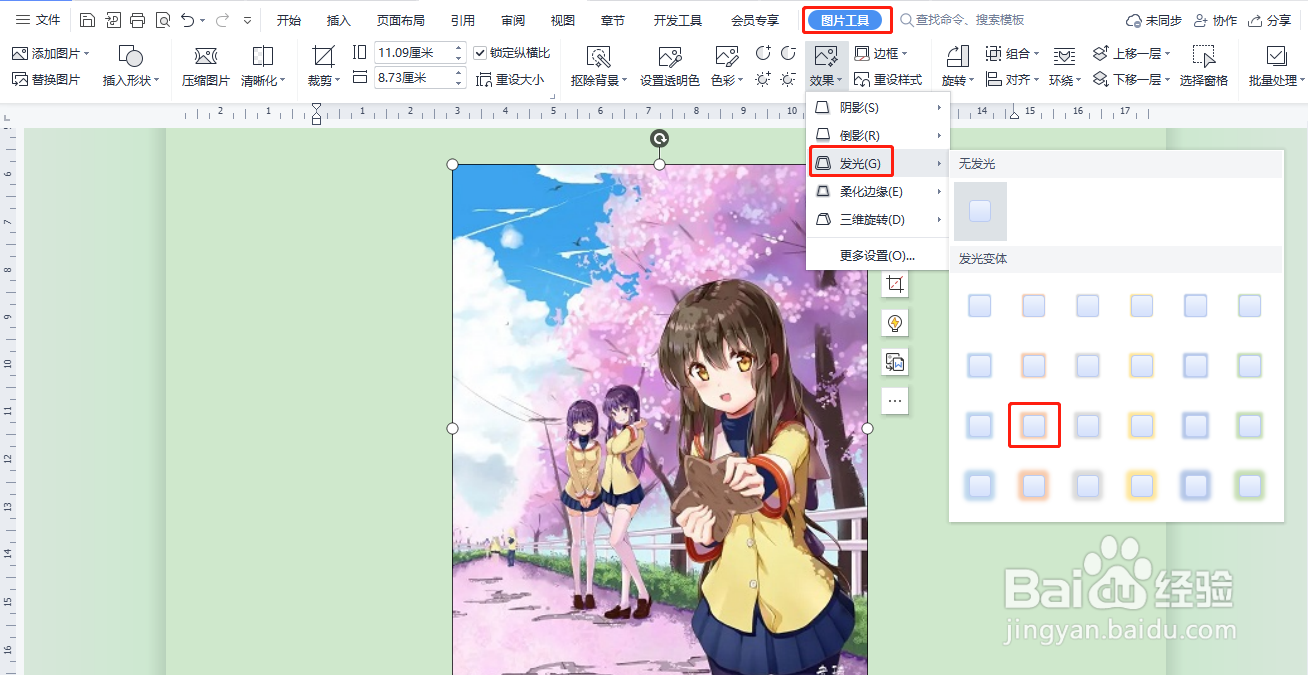The width and height of the screenshot is (1308, 675).
Task: Select 发光(G) Glow menu item
Action: tap(878, 163)
